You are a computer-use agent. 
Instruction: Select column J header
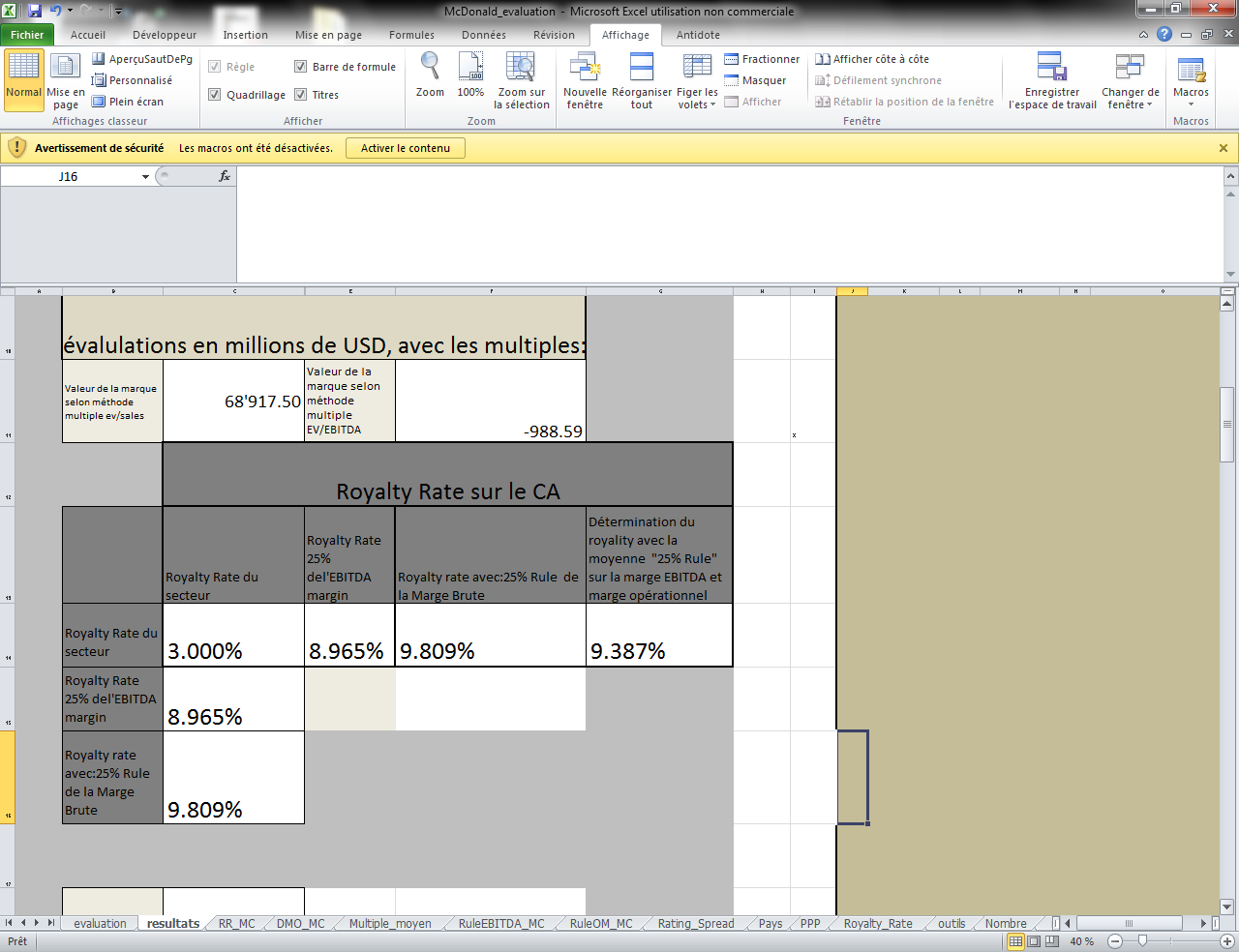click(852, 291)
